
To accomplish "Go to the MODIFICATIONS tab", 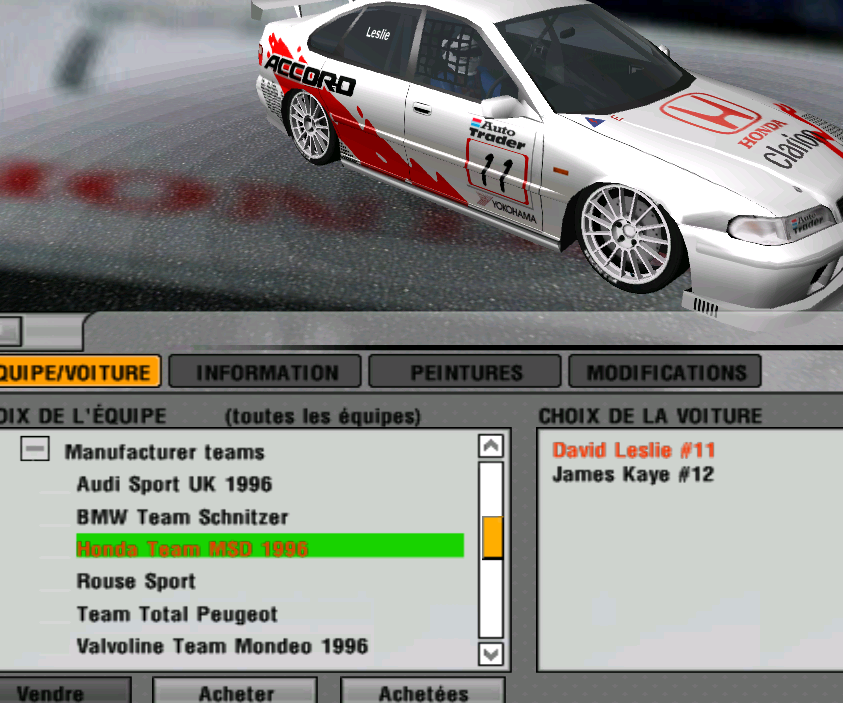I will [666, 373].
